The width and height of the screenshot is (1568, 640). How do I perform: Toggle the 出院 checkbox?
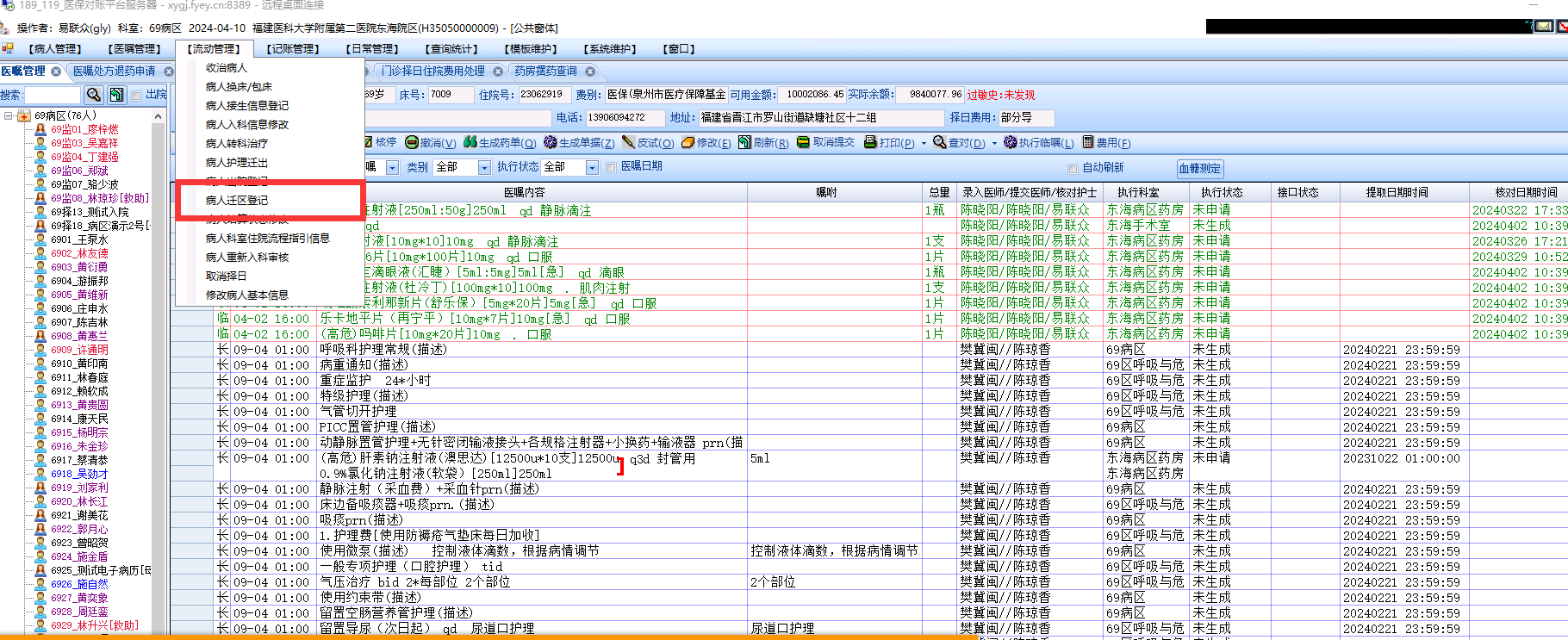[136, 95]
